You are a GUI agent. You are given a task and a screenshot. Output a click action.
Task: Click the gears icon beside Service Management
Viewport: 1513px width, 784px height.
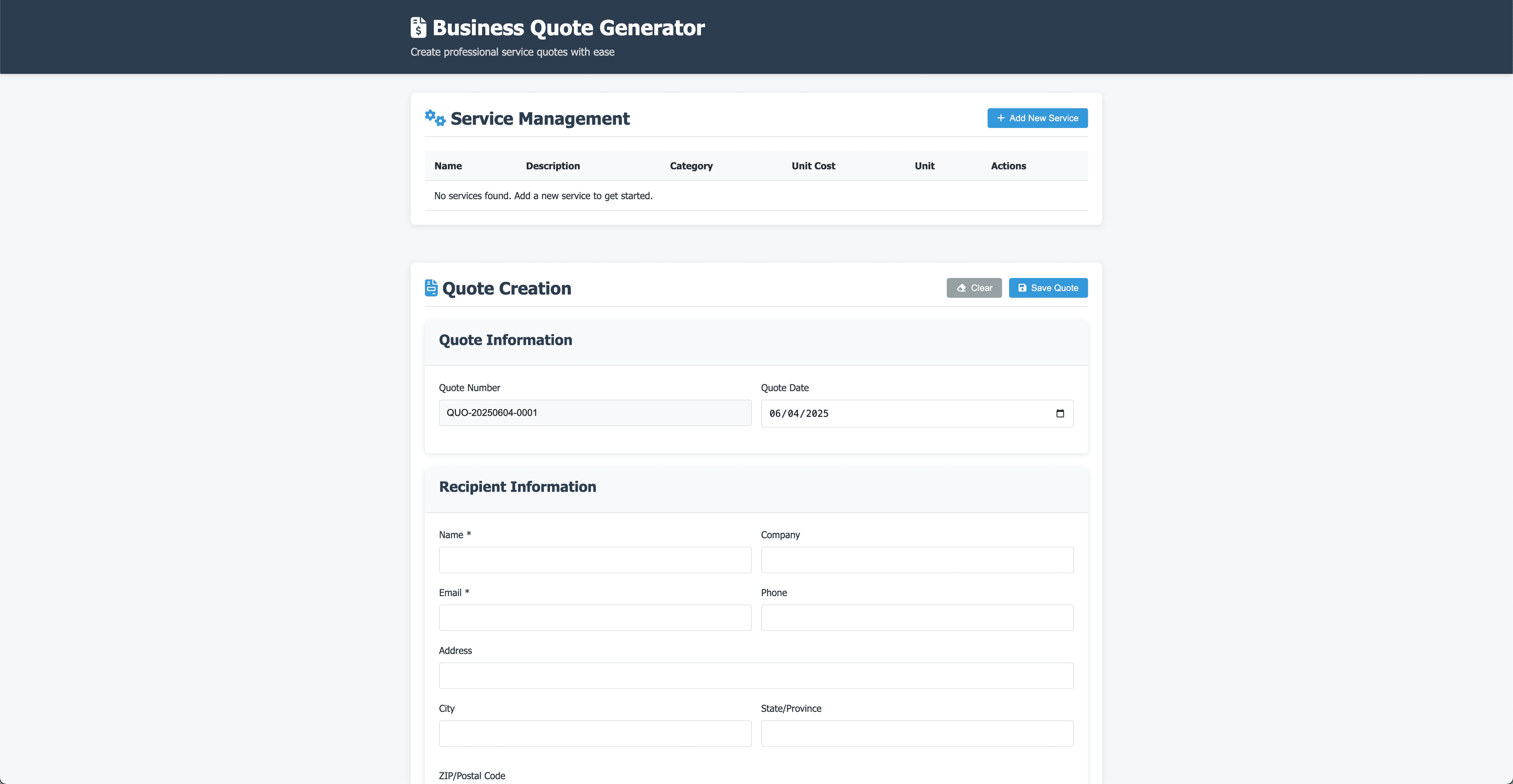435,118
